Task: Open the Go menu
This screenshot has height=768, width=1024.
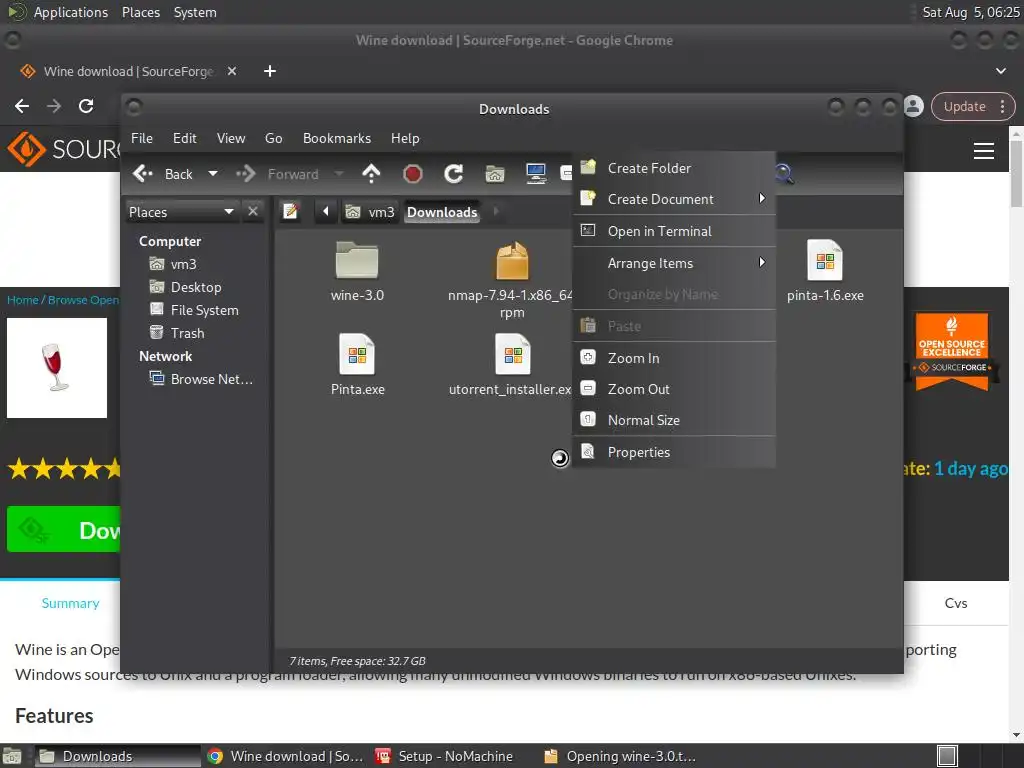Action: pyautogui.click(x=274, y=138)
